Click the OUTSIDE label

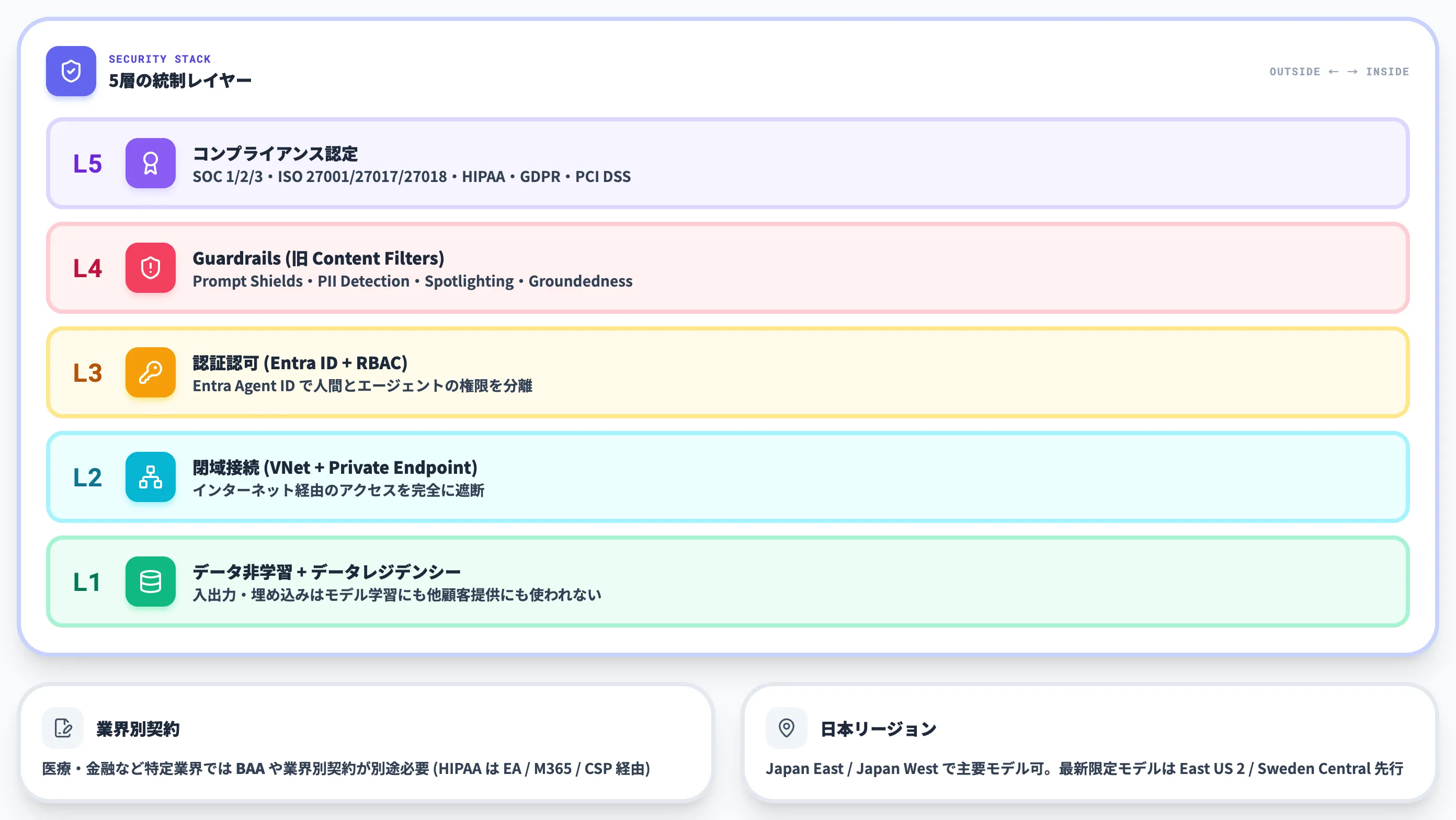point(1294,72)
